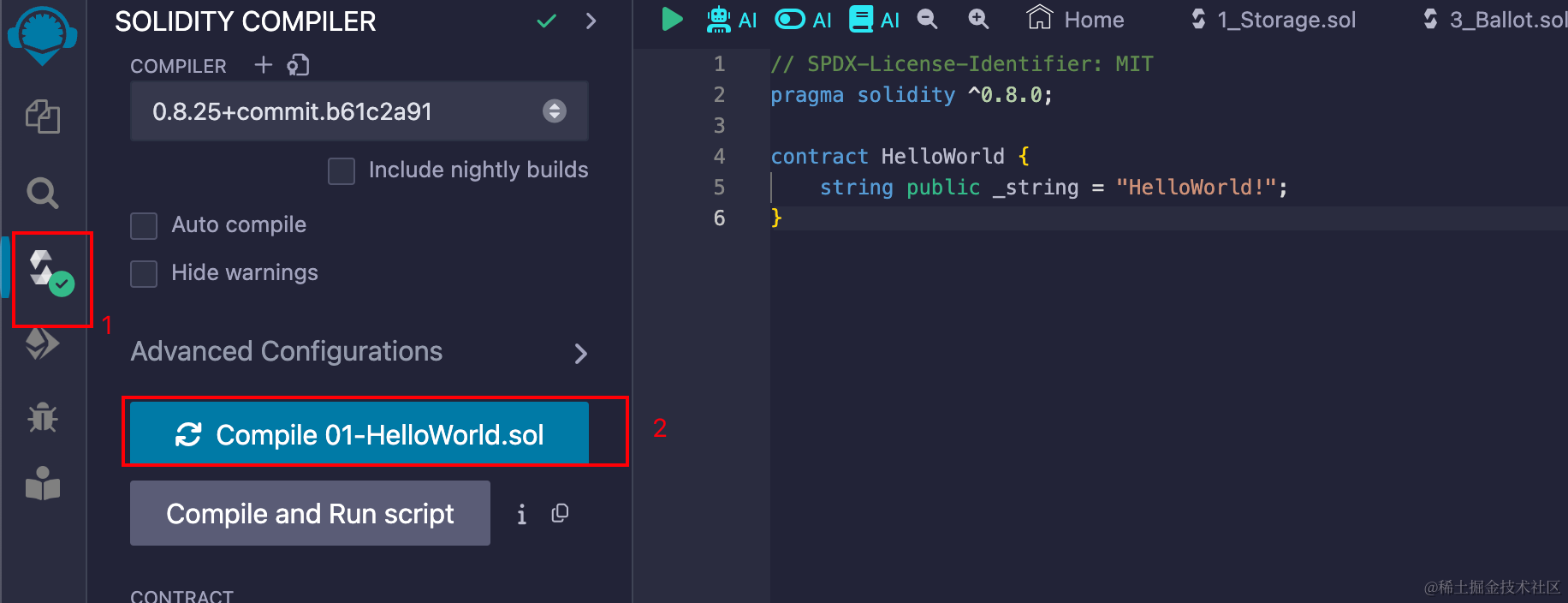Open the compiler version dropdown 0.8.25+commit.b61c2a91
Image resolution: width=1568 pixels, height=603 pixels.
[359, 111]
